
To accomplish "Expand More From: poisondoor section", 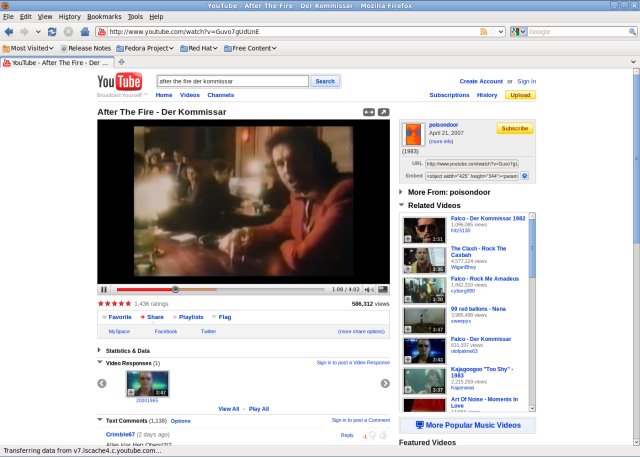I will [x=401, y=192].
